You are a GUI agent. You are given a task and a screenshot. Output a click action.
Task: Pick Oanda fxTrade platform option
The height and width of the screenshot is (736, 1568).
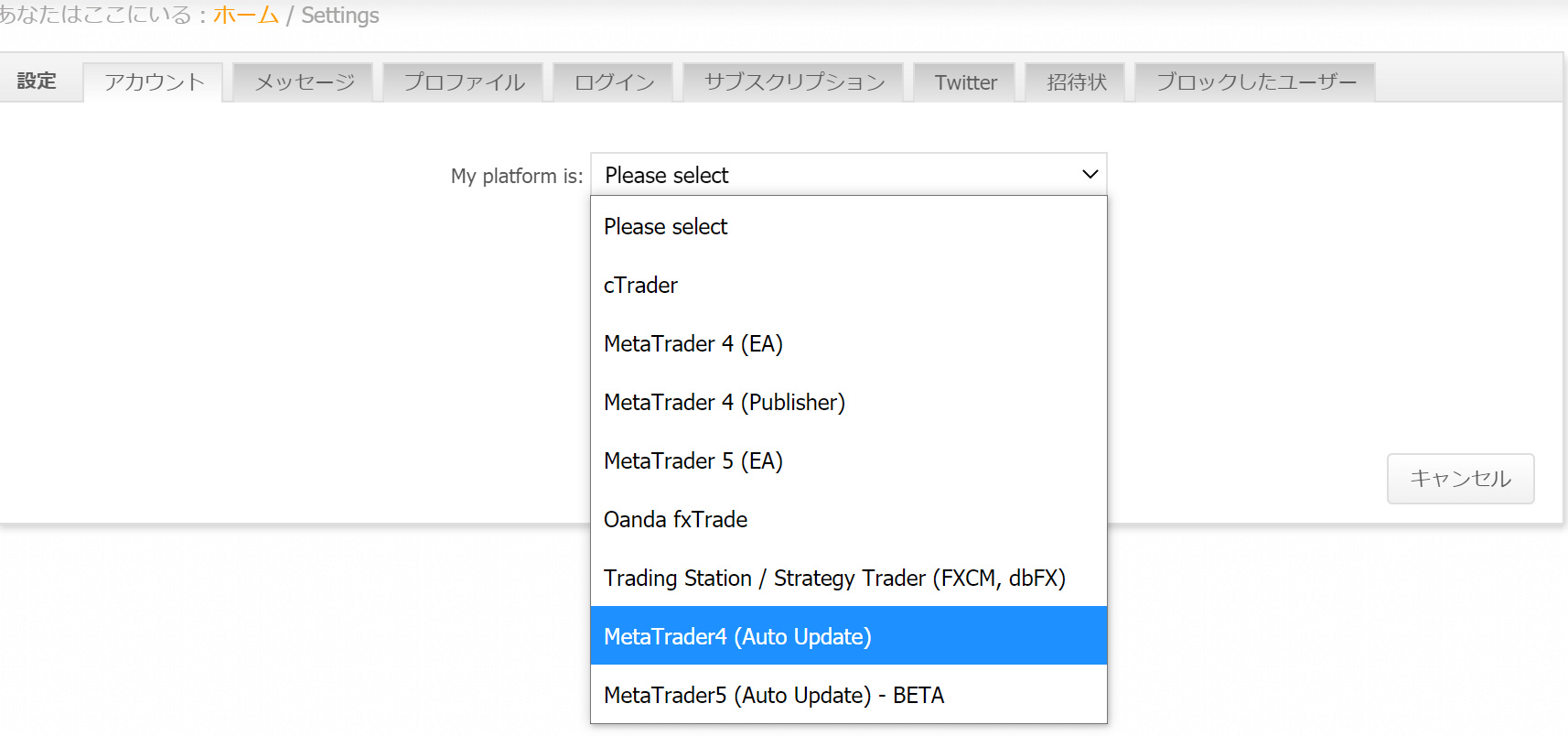849,519
